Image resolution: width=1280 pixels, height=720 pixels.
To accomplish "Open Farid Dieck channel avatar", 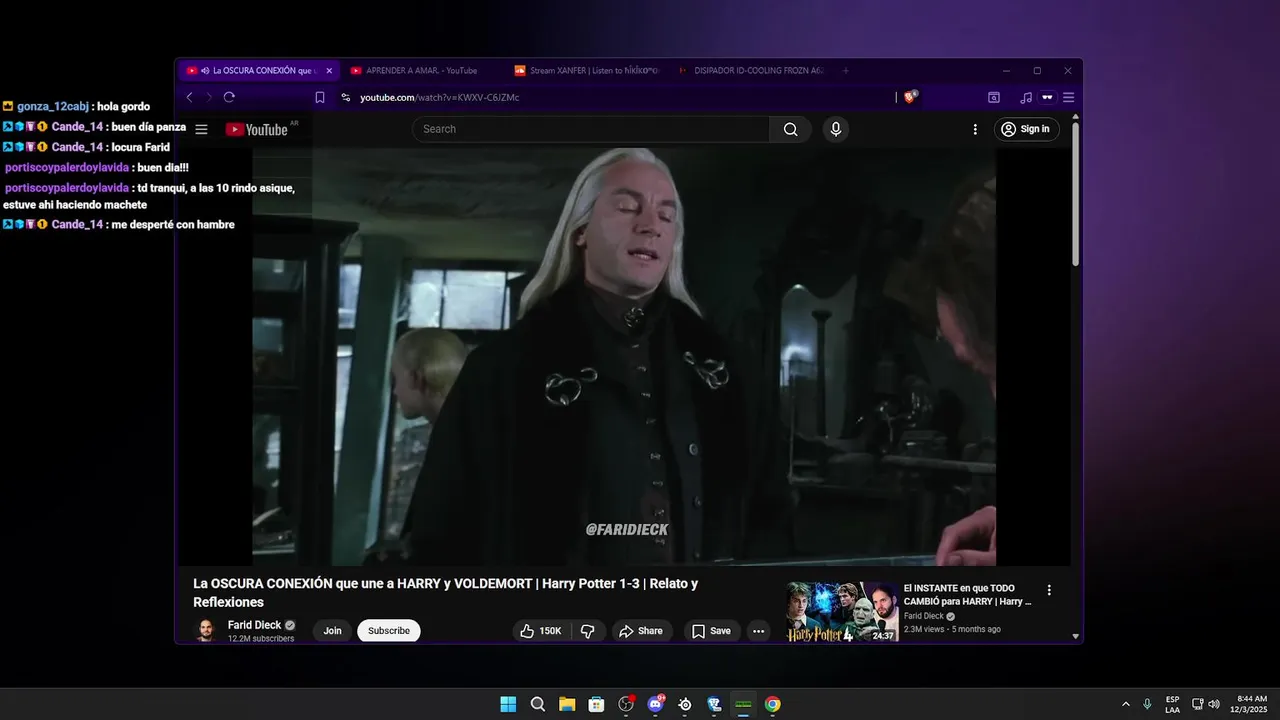I will 205,630.
